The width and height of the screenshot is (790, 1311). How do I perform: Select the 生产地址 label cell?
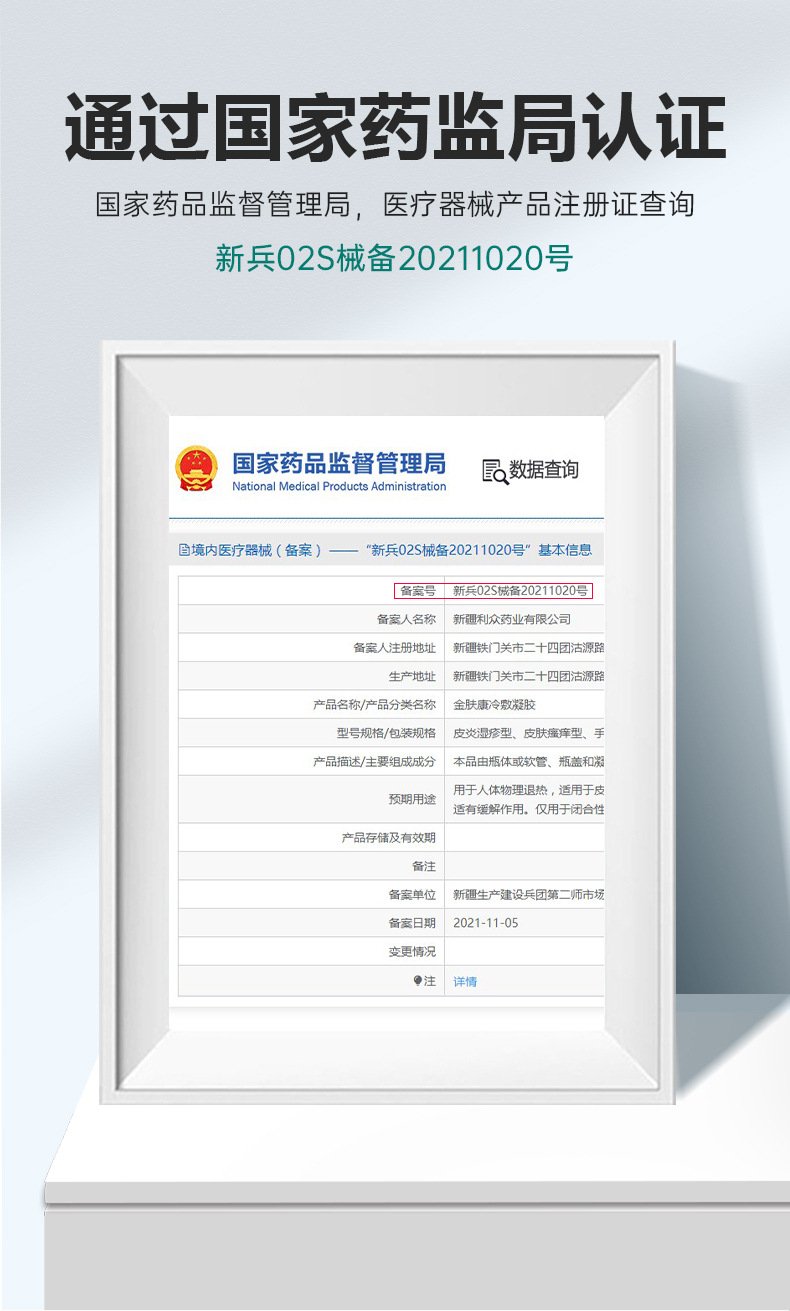pyautogui.click(x=312, y=676)
